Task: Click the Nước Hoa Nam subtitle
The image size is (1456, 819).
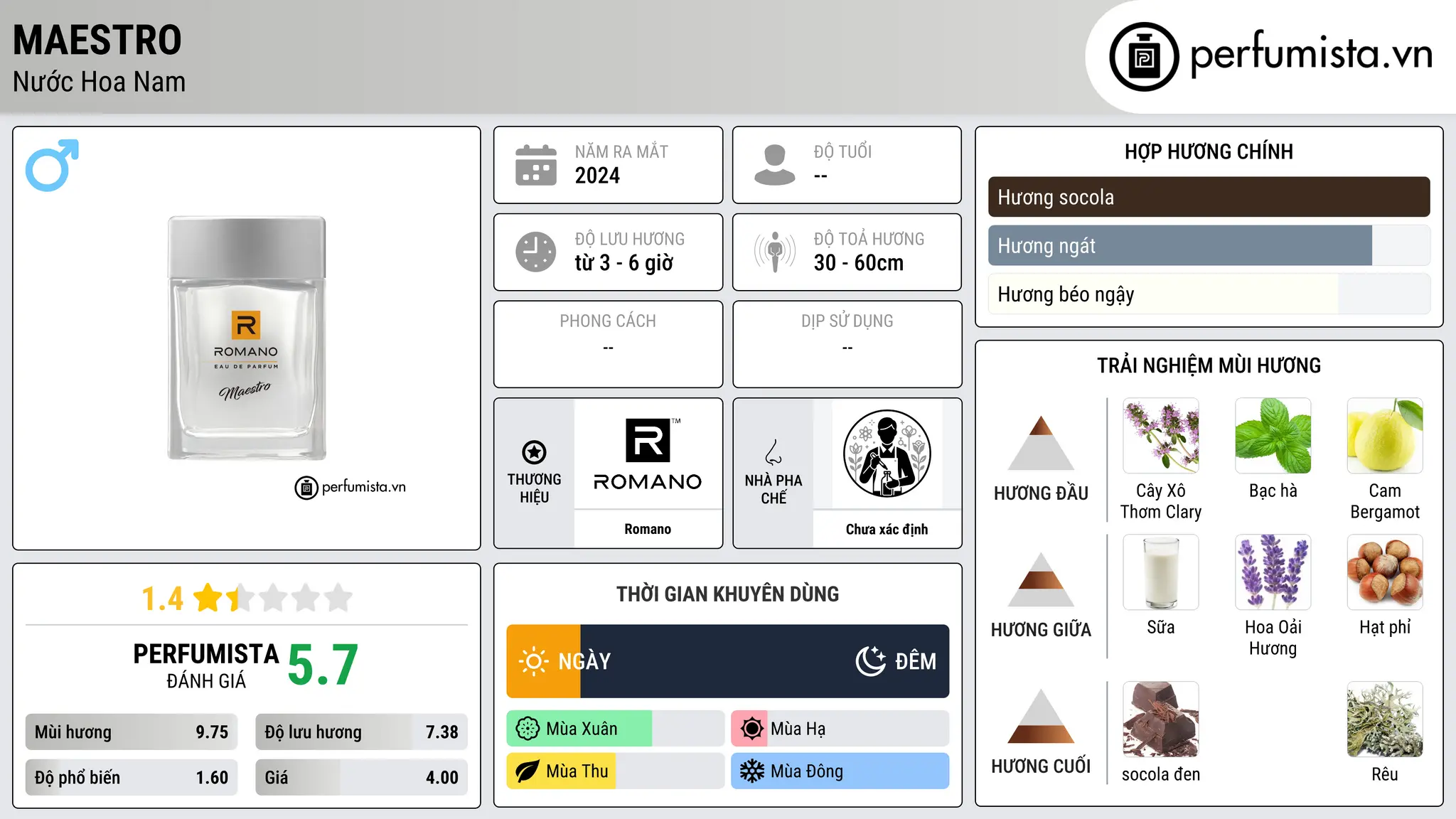Action: (100, 82)
